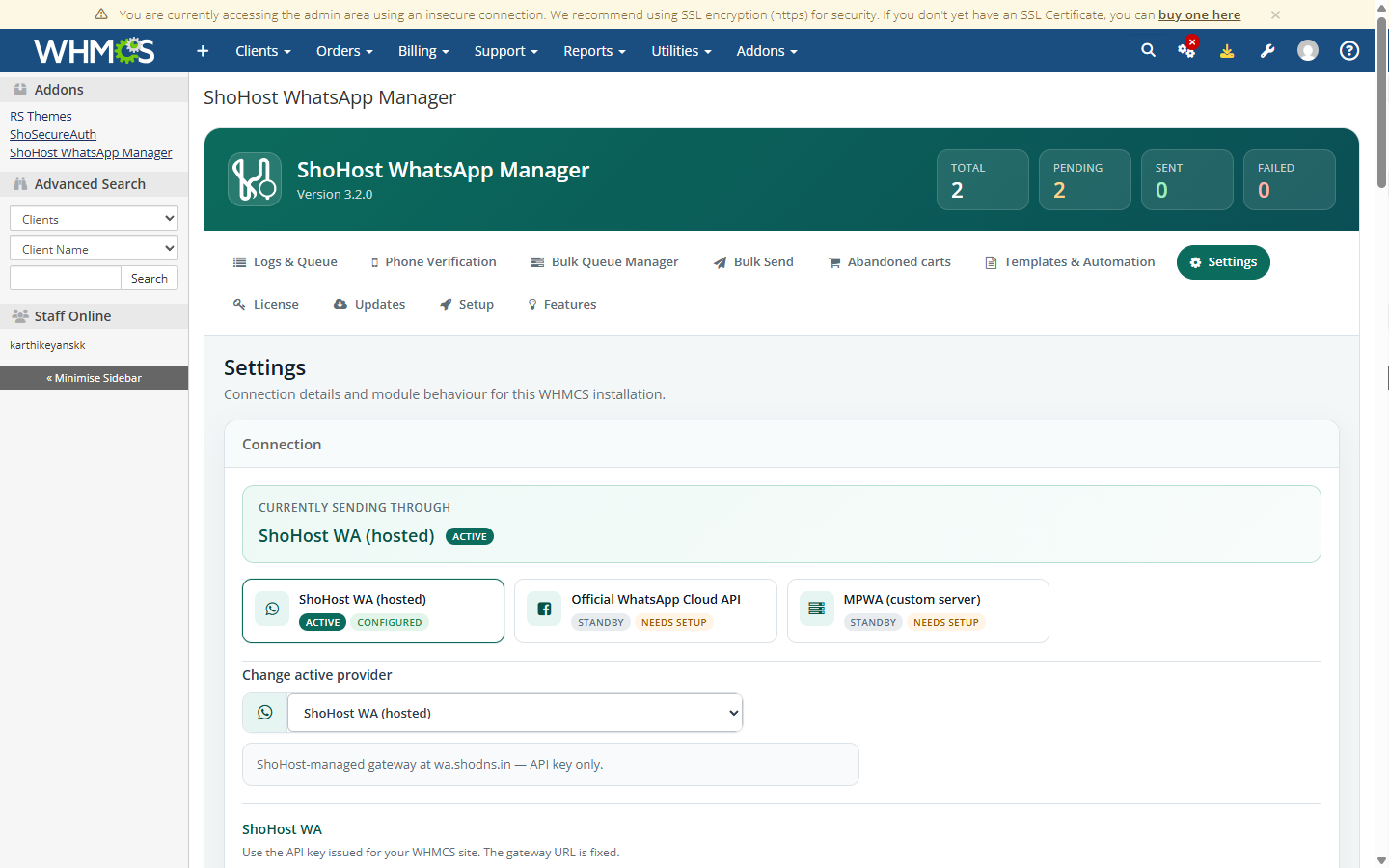The width and height of the screenshot is (1389, 868).
Task: Open the Clients search type dropdown
Action: (94, 219)
